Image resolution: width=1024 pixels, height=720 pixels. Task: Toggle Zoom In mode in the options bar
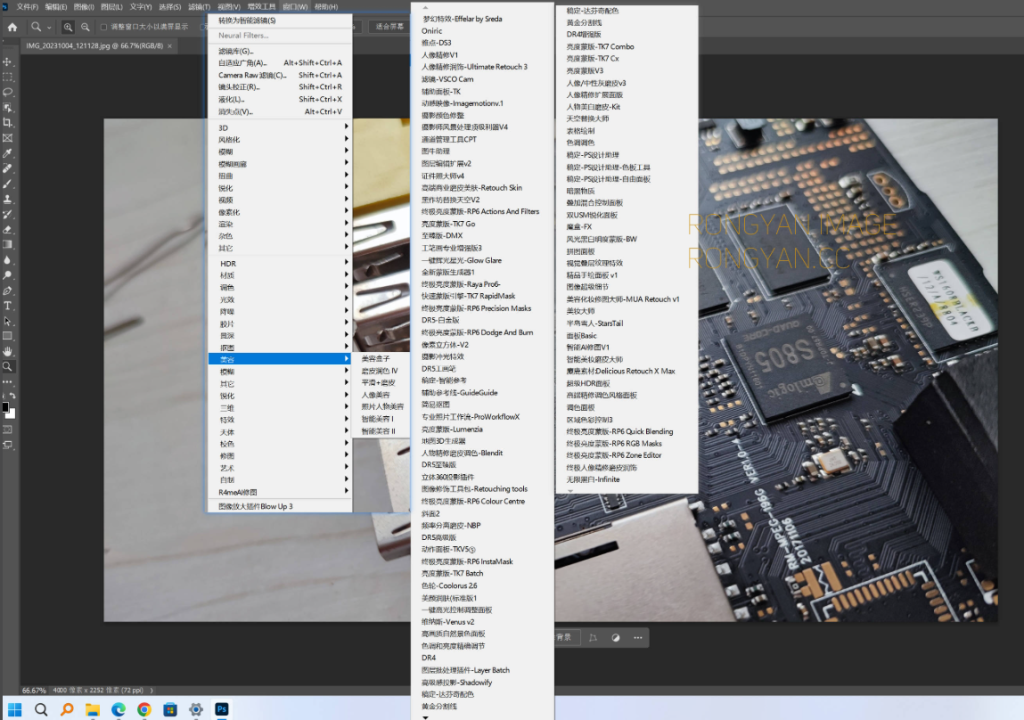67,27
